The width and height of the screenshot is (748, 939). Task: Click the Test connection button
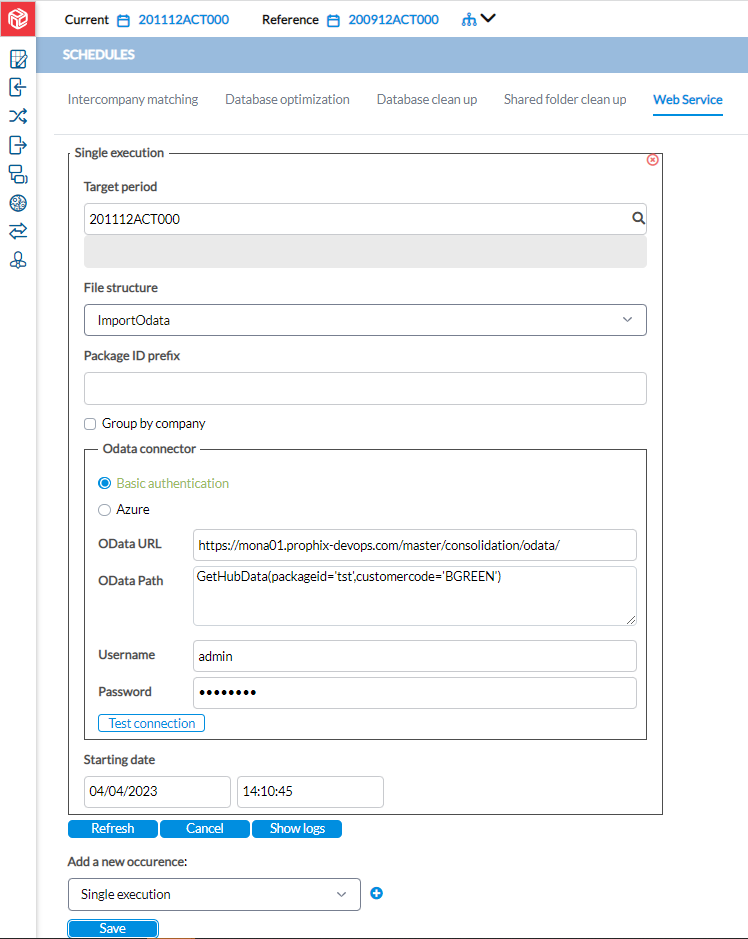click(152, 723)
